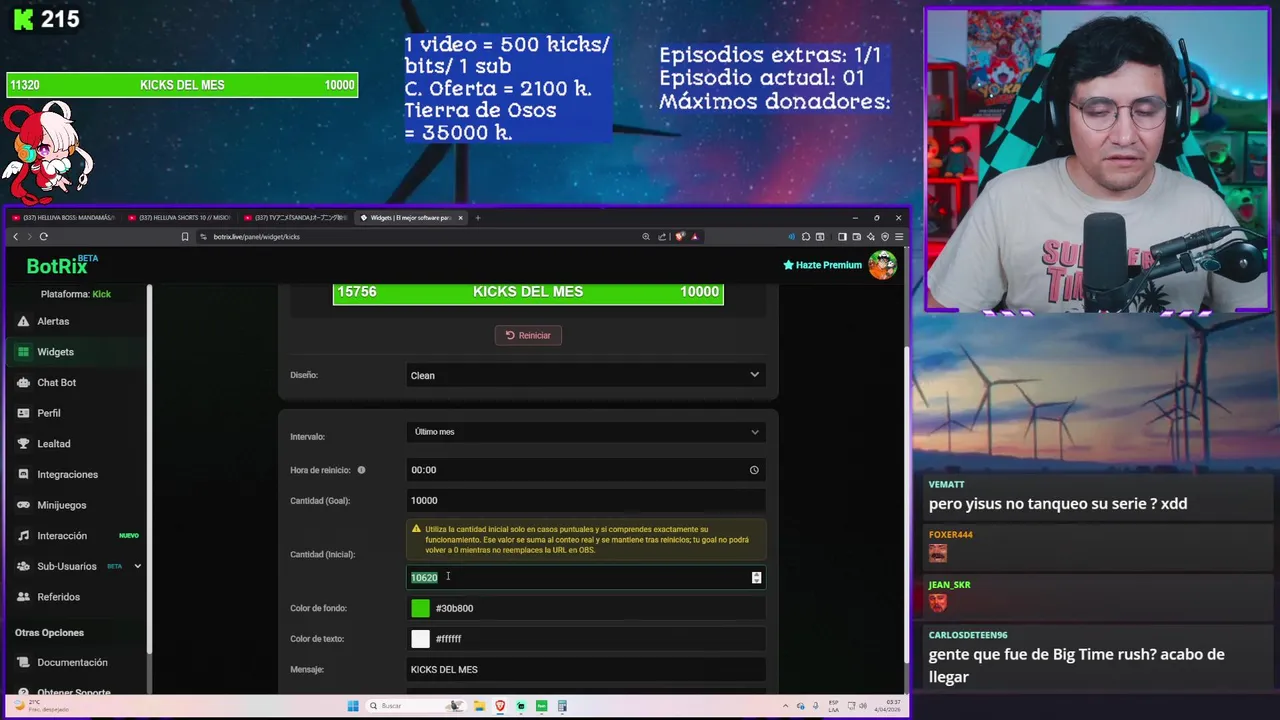Click the share icon in address bar
Screen dimensions: 1280x720
tap(662, 237)
